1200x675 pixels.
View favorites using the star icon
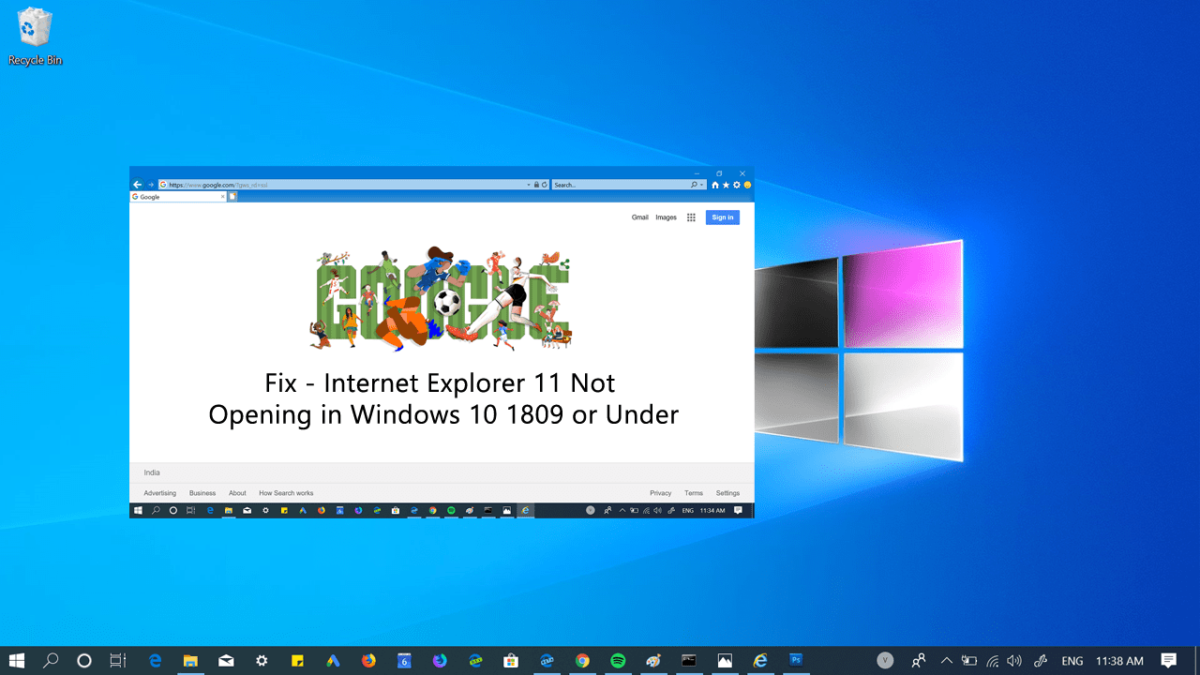pos(726,184)
